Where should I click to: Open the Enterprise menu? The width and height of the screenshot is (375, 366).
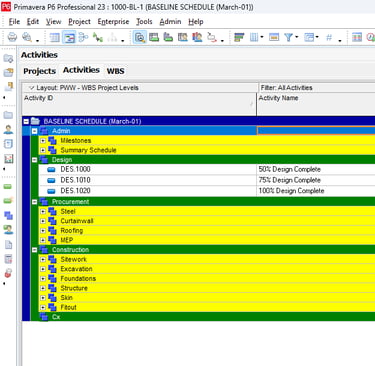coord(113,22)
